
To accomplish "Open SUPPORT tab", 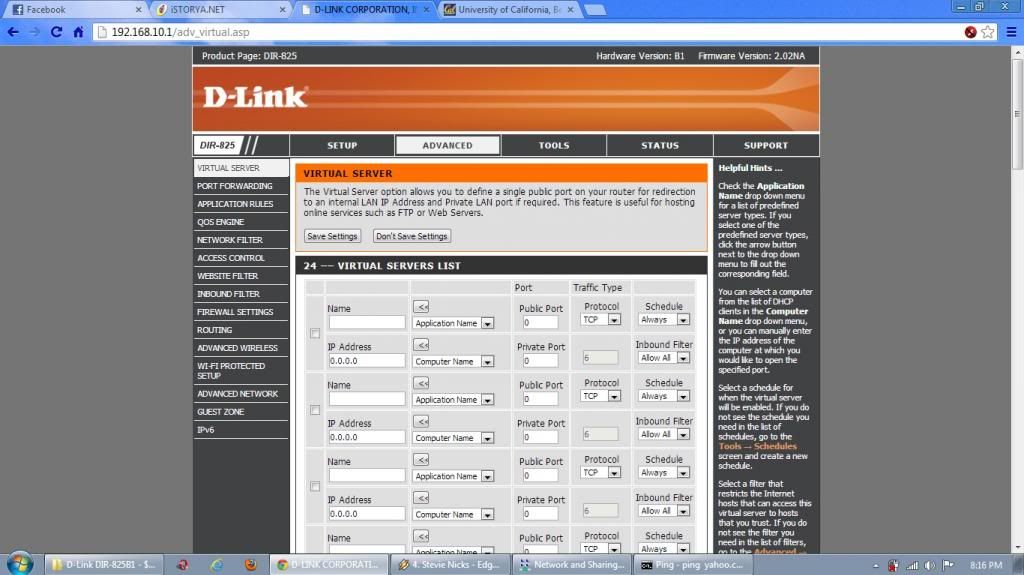I will tap(766, 145).
